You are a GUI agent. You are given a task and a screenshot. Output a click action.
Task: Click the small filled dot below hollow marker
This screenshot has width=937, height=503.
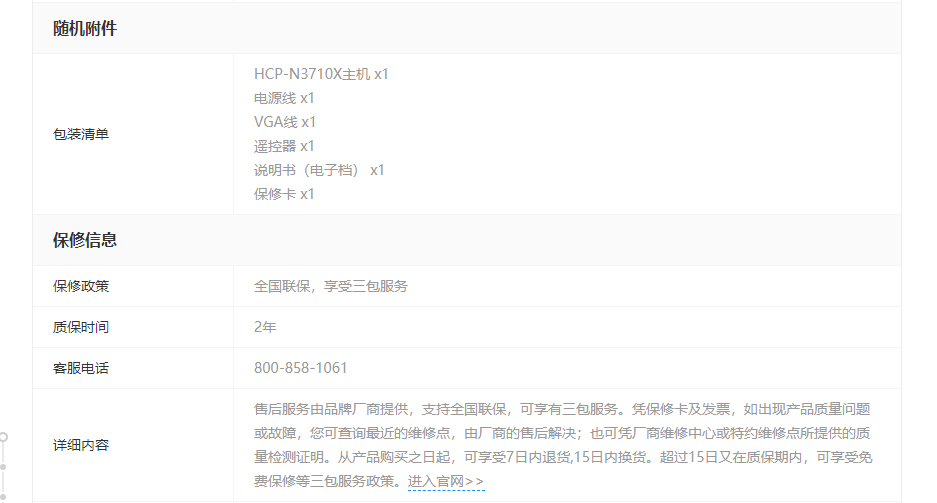click(4, 466)
